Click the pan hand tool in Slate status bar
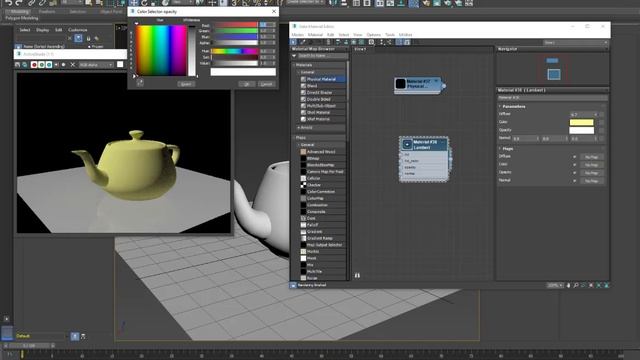 tap(568, 285)
